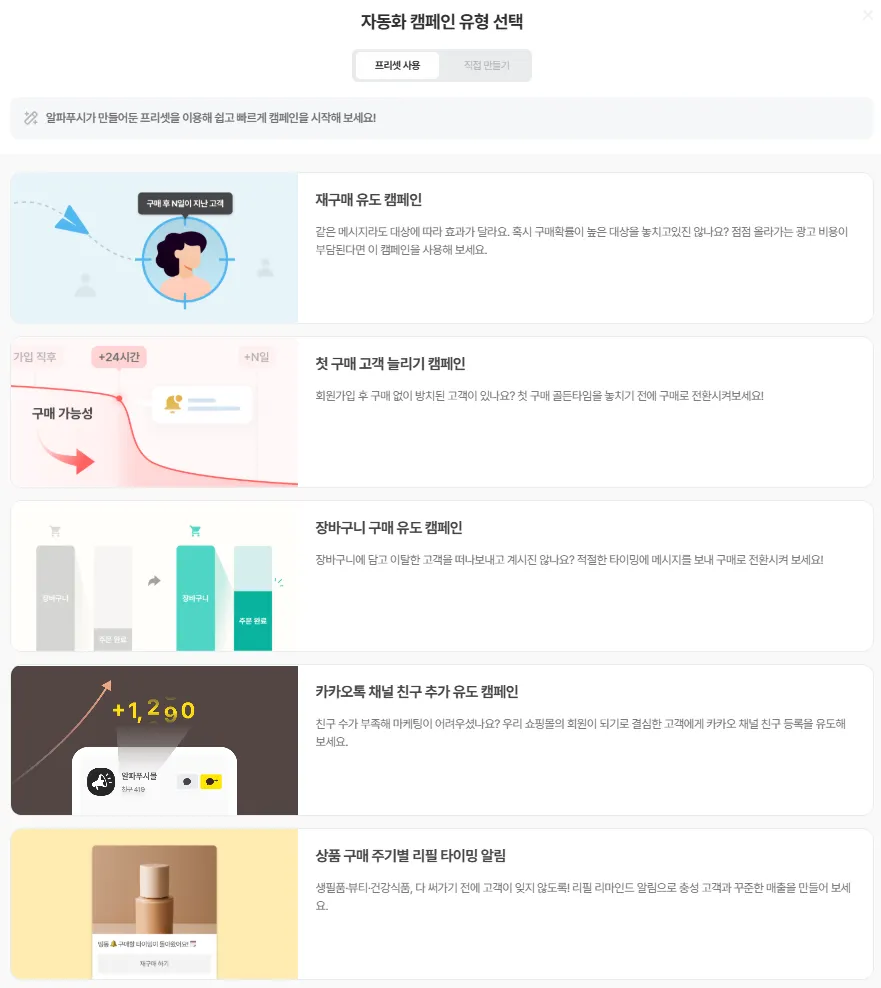Click the 구매 후 N일이 지난 고객 tooltip label
Image resolution: width=881 pixels, height=988 pixels.
[185, 204]
